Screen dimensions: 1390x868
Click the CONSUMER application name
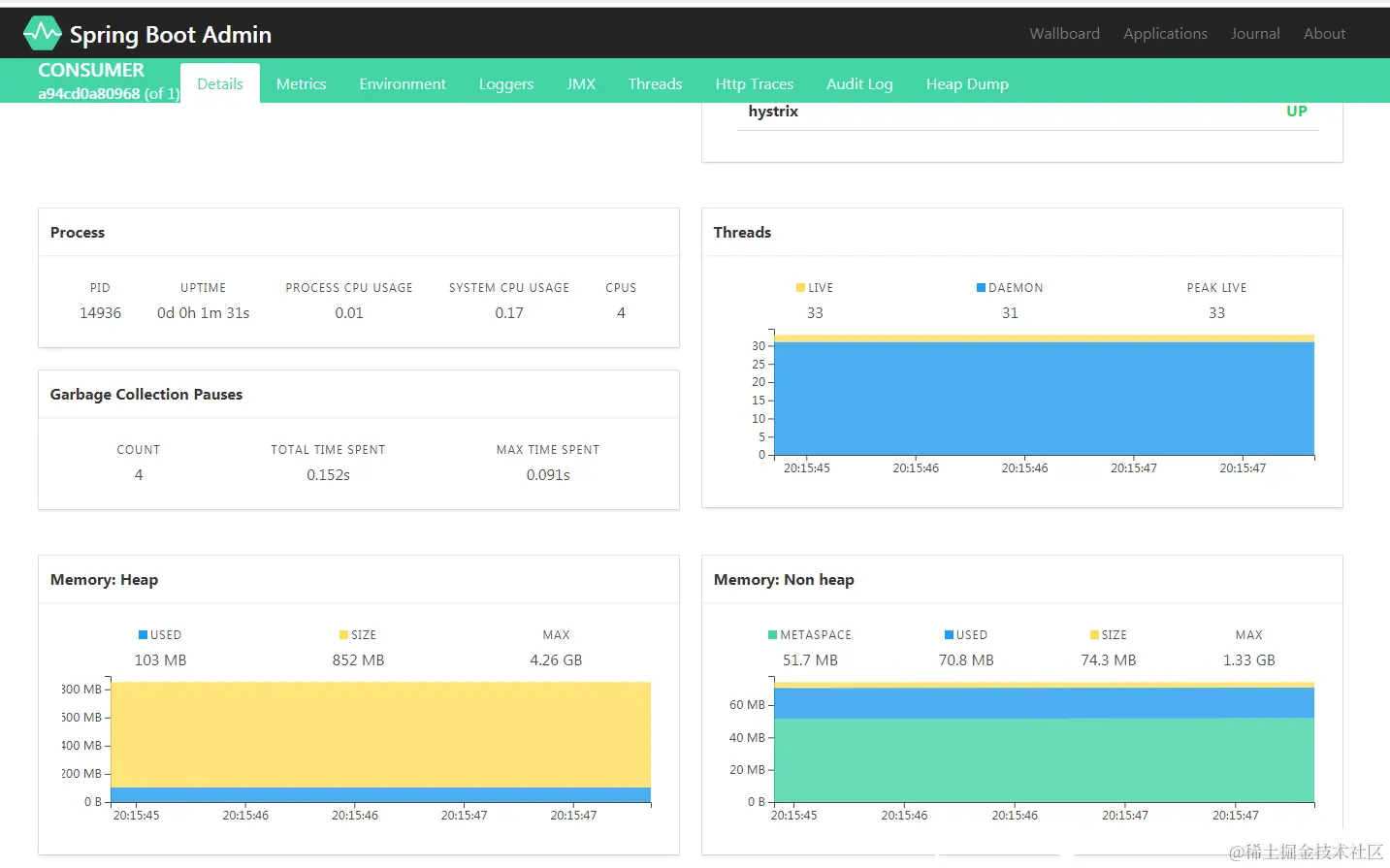pos(91,70)
